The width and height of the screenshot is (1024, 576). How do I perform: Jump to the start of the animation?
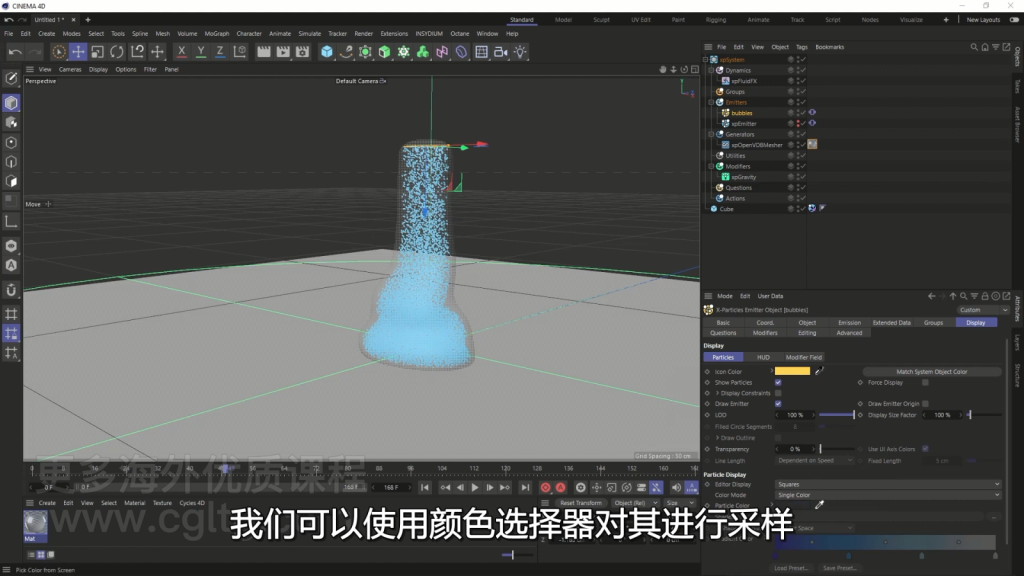(x=424, y=487)
